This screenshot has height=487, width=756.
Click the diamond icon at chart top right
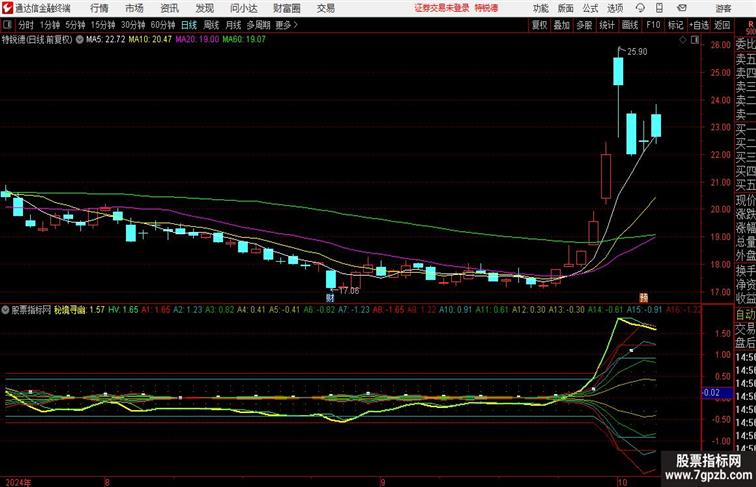(x=683, y=40)
